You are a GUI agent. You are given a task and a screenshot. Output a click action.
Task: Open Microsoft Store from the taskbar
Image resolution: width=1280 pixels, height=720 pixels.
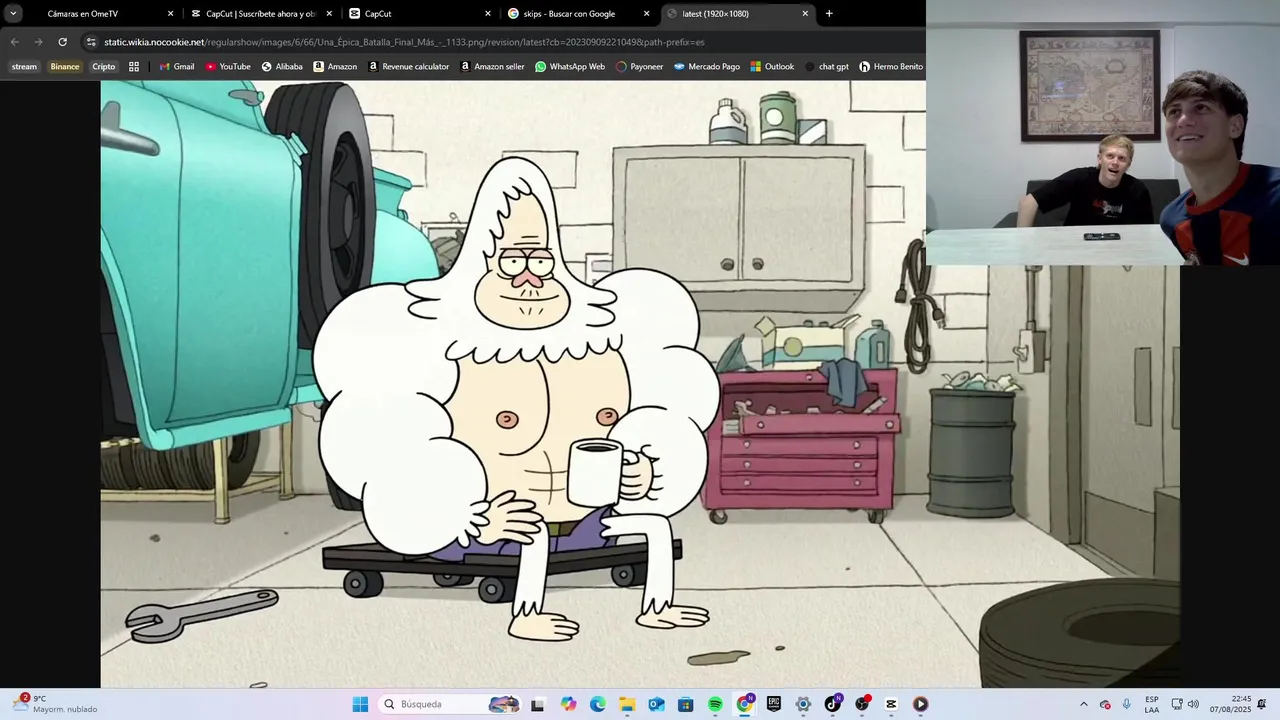pos(685,704)
